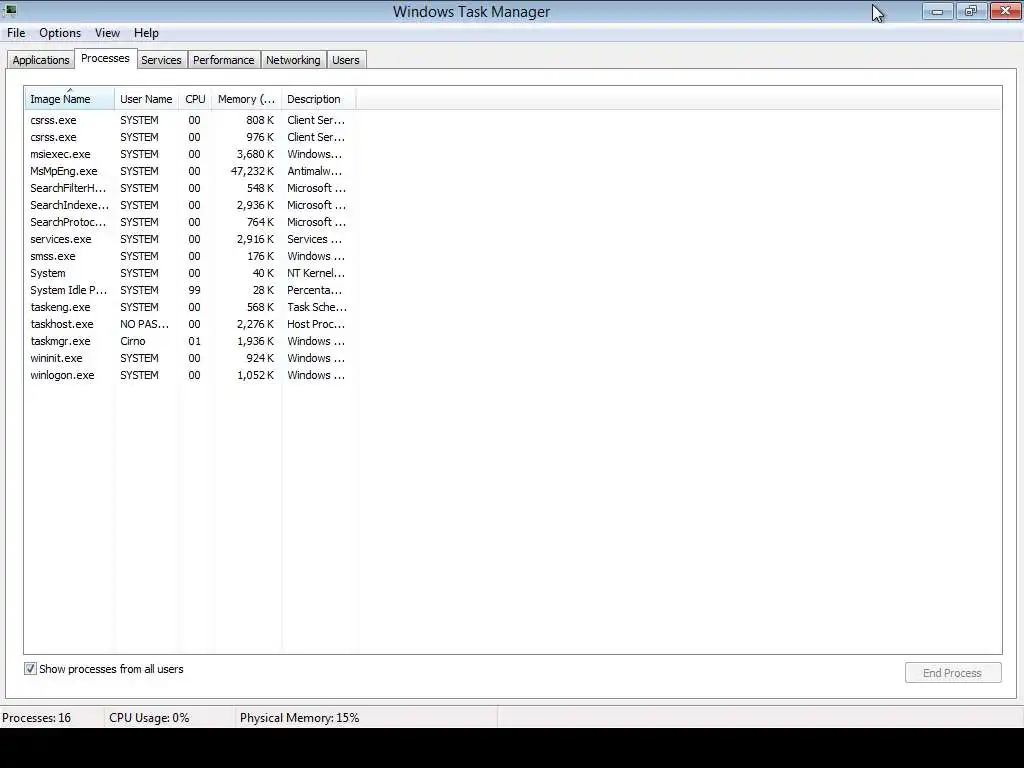The width and height of the screenshot is (1024, 768).
Task: Select SearchIndexe... process row
Action: tap(189, 205)
